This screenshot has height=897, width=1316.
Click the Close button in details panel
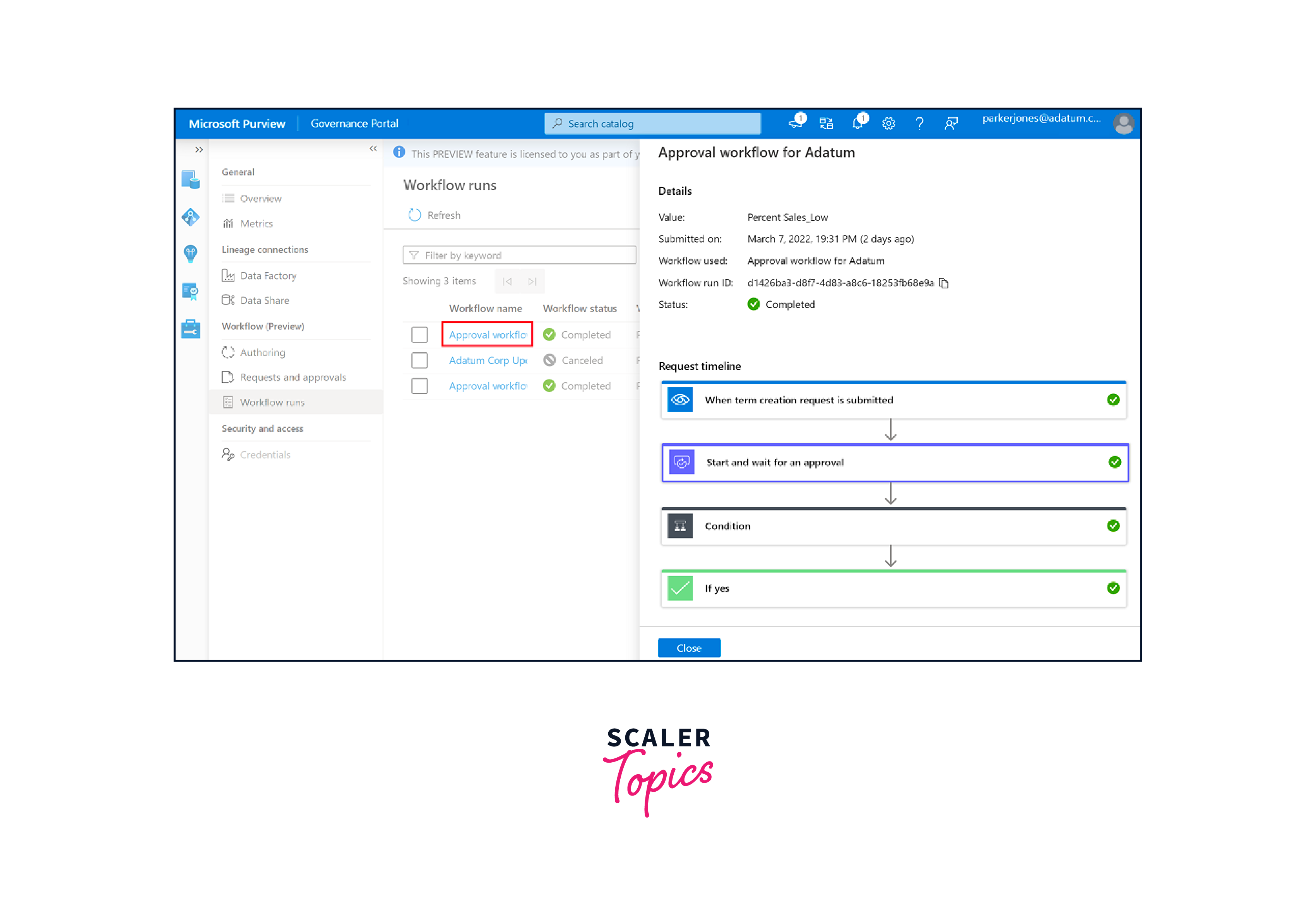[689, 648]
